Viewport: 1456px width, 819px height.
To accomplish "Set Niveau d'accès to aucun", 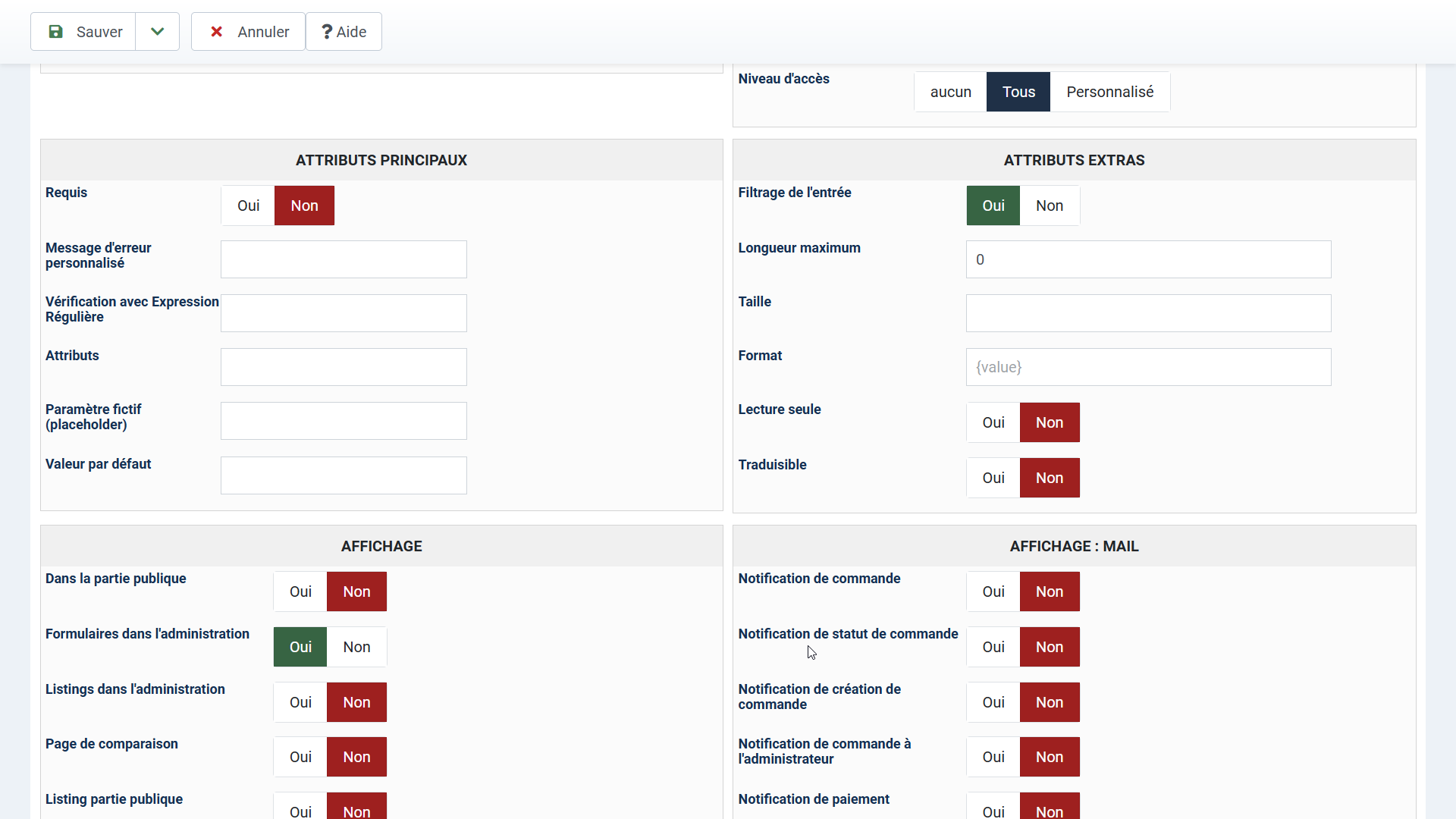I will click(950, 92).
